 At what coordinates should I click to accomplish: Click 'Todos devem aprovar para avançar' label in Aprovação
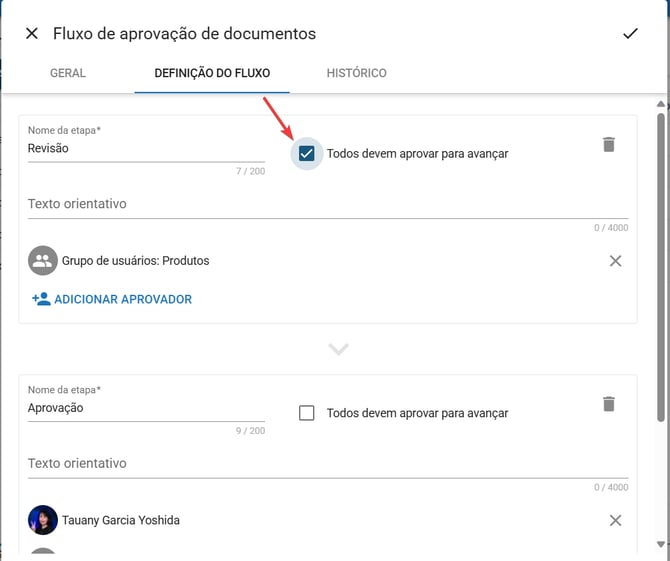pos(417,413)
